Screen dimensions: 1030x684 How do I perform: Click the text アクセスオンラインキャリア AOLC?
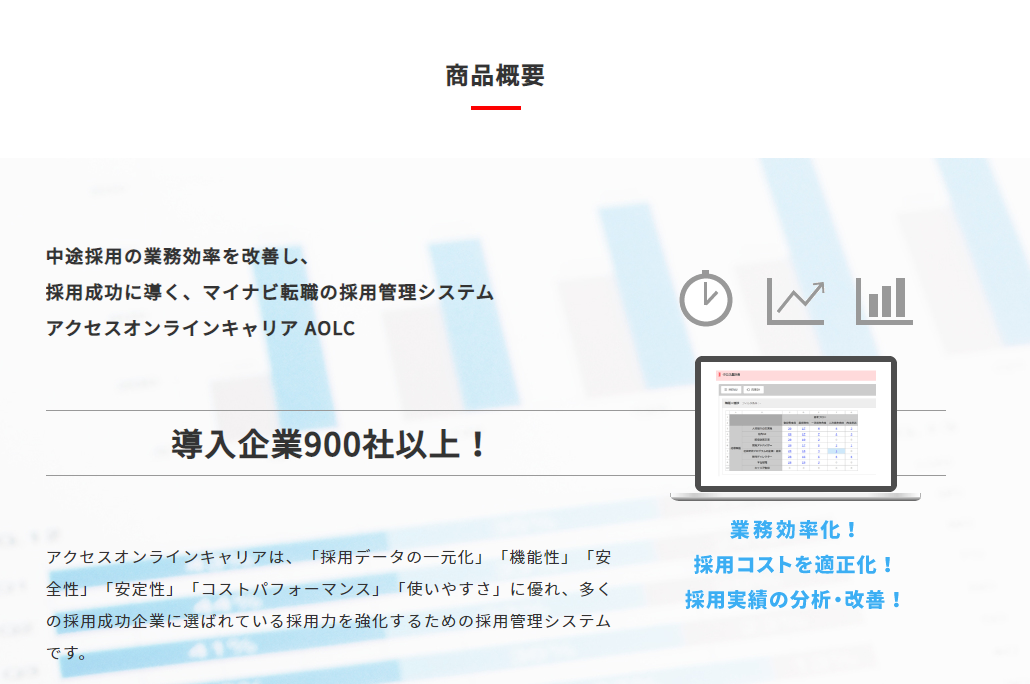(x=200, y=328)
